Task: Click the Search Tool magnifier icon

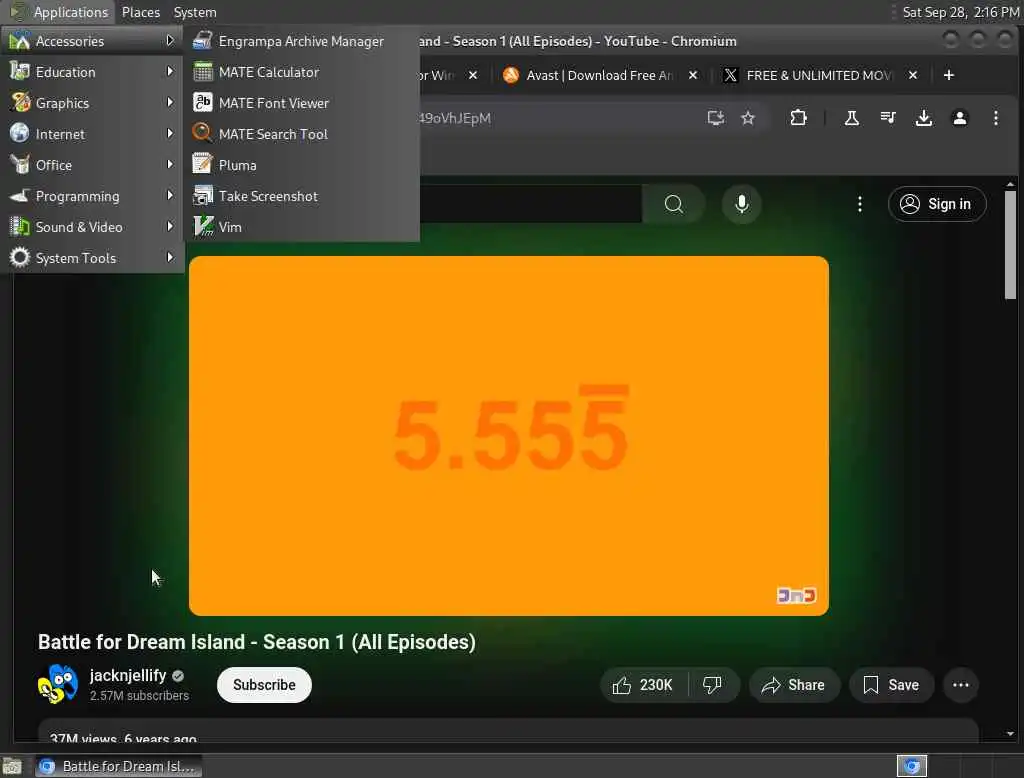Action: pyautogui.click(x=202, y=133)
